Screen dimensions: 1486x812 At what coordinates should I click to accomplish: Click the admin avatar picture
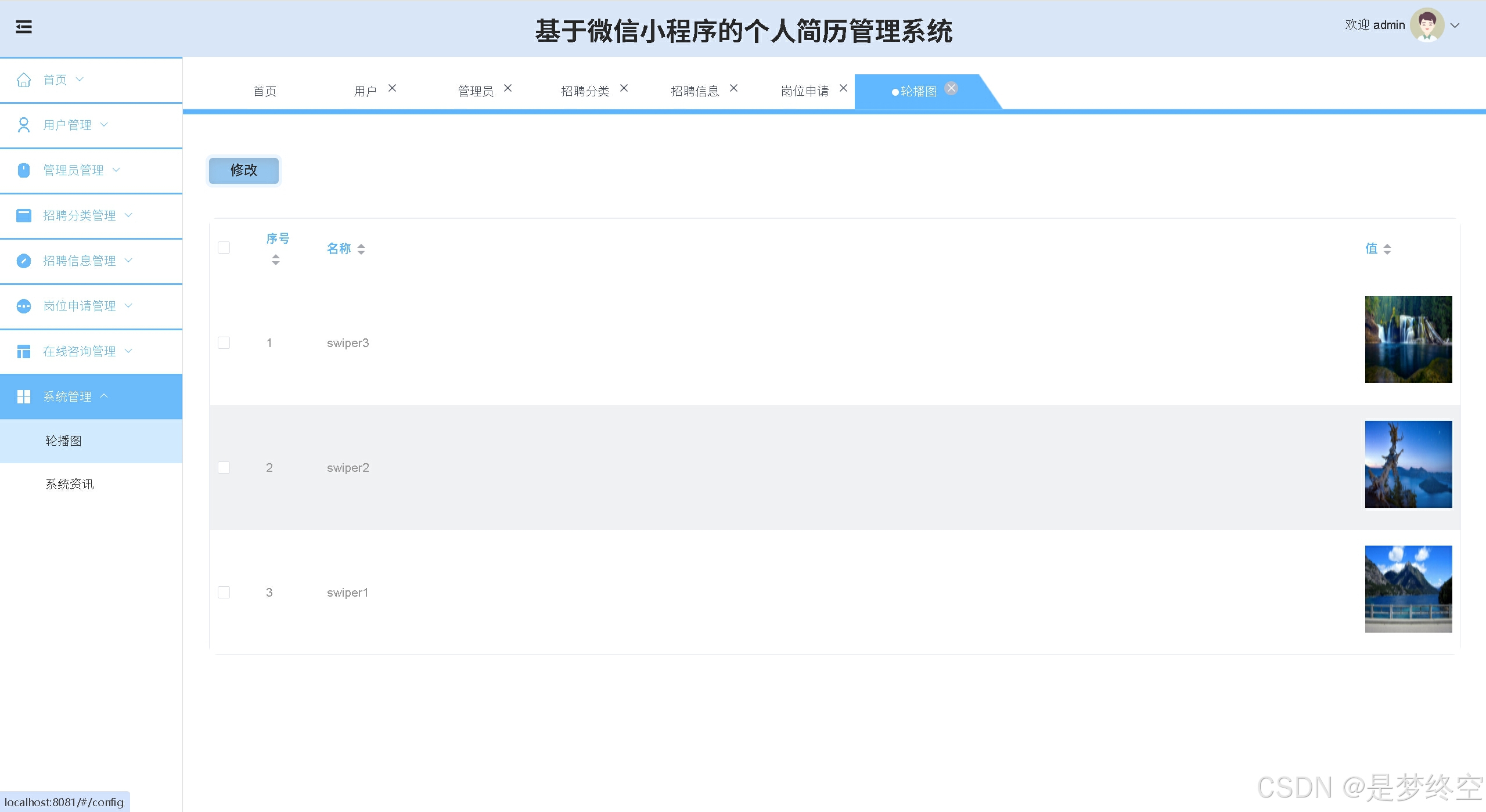[1427, 25]
